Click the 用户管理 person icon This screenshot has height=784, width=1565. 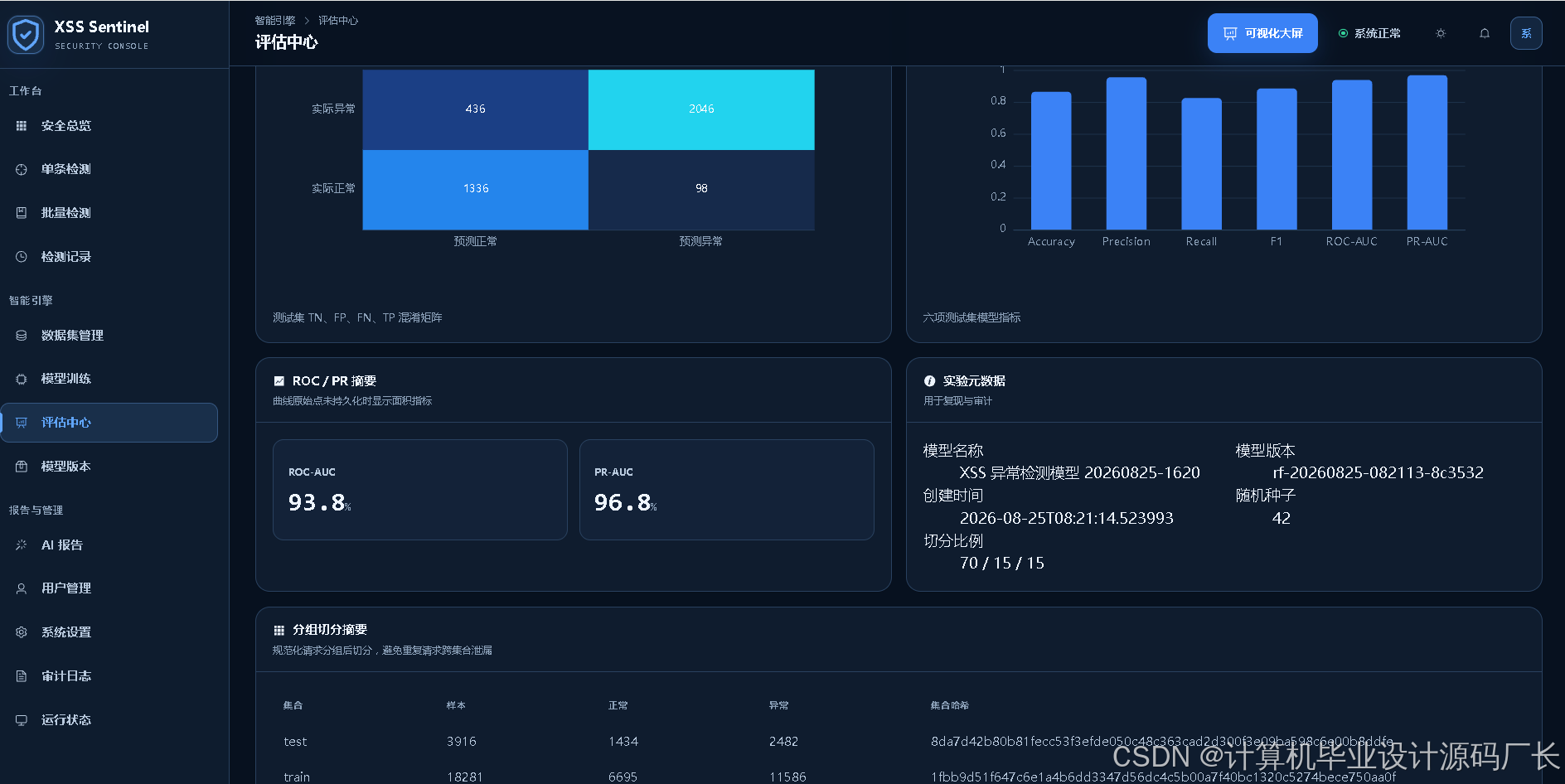22,588
